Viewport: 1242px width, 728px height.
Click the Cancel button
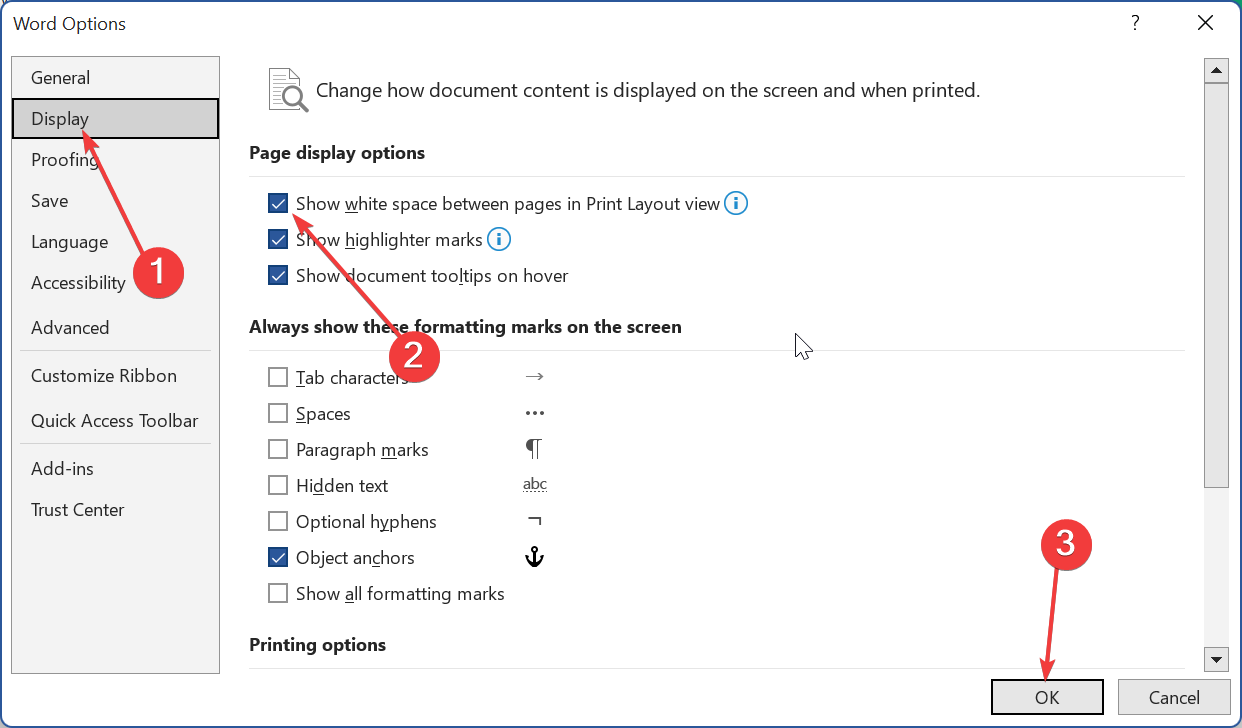(x=1174, y=698)
